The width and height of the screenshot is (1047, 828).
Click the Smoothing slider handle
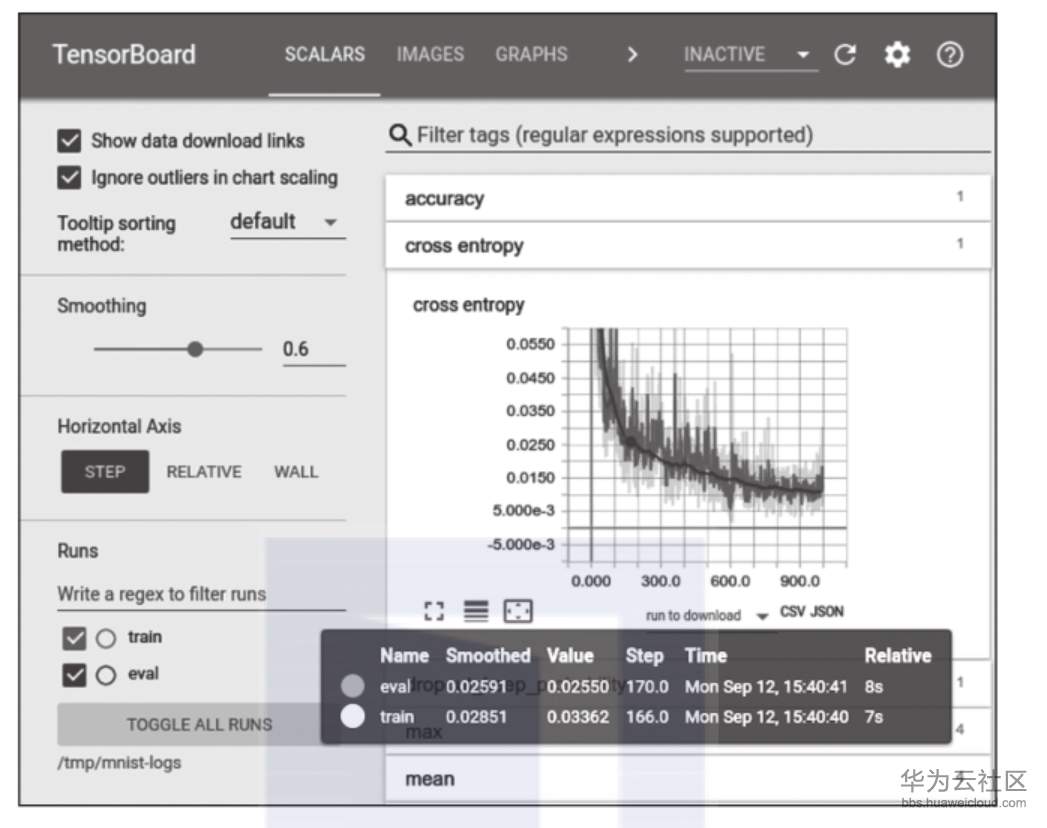point(195,349)
